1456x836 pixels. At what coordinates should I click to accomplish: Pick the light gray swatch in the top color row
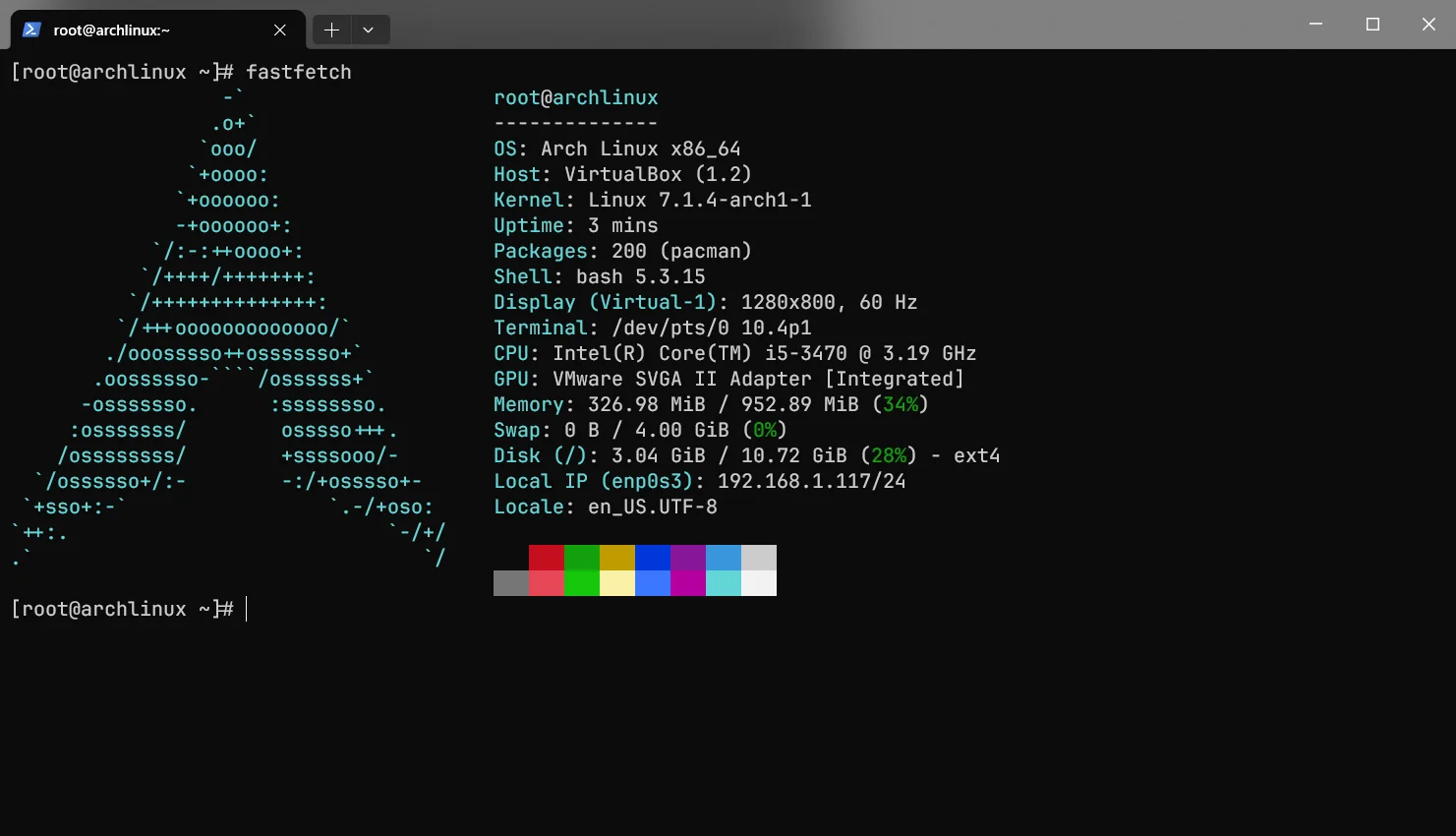pyautogui.click(x=759, y=558)
